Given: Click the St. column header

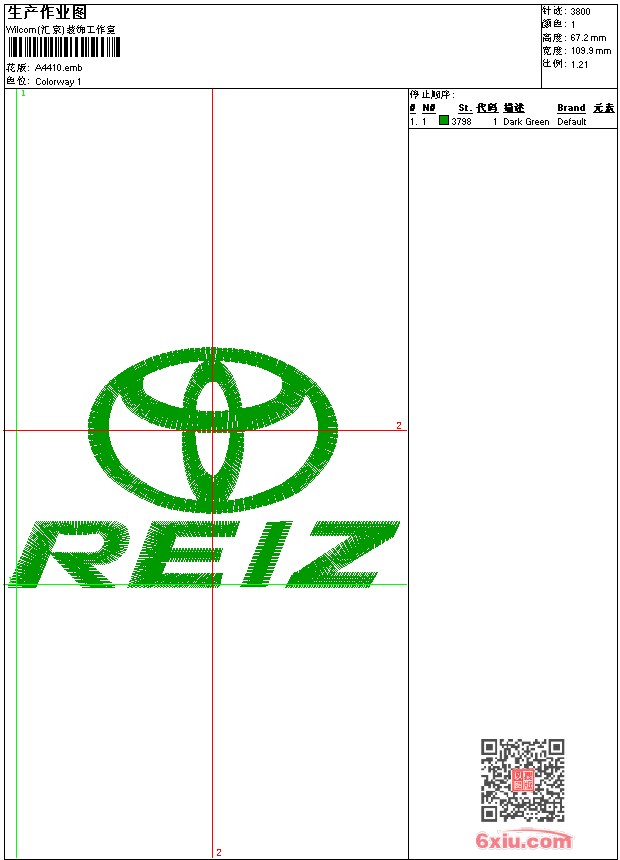Looking at the screenshot, I should click(465, 108).
